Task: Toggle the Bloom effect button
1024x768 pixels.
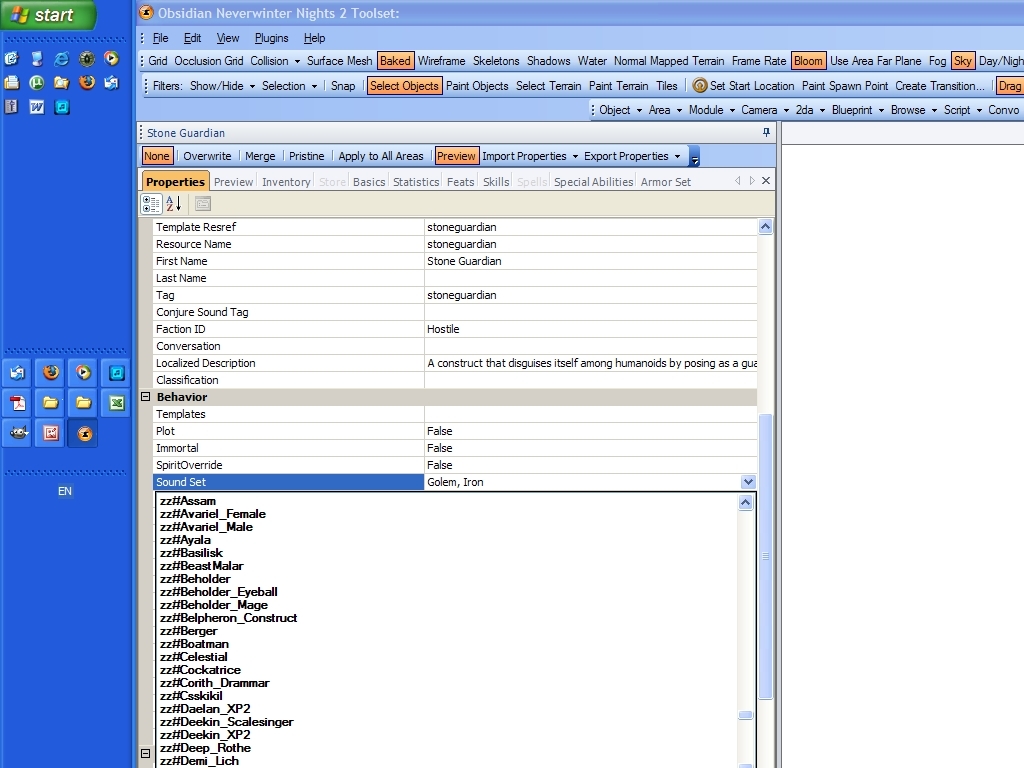Action: (x=808, y=61)
